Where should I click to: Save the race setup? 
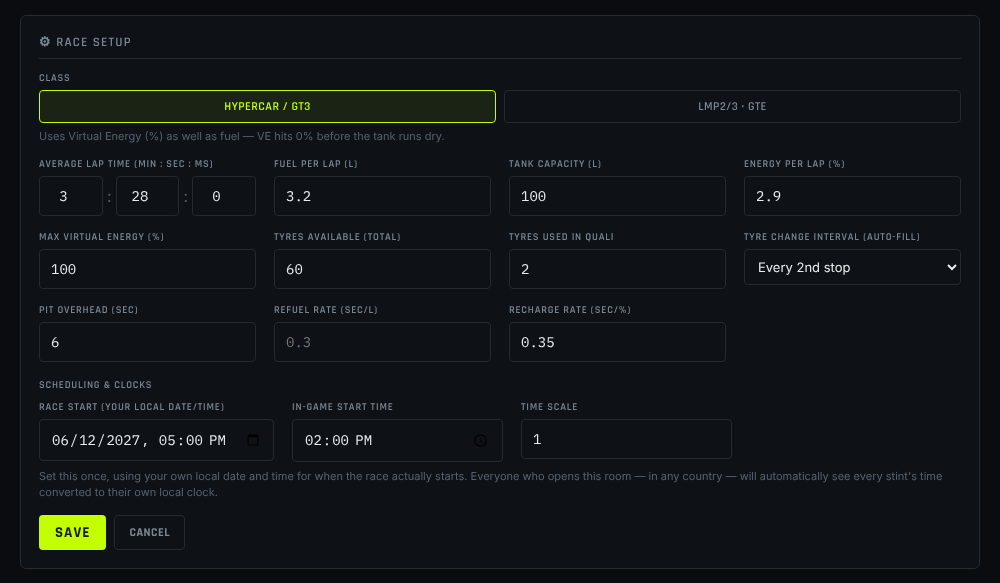(72, 533)
